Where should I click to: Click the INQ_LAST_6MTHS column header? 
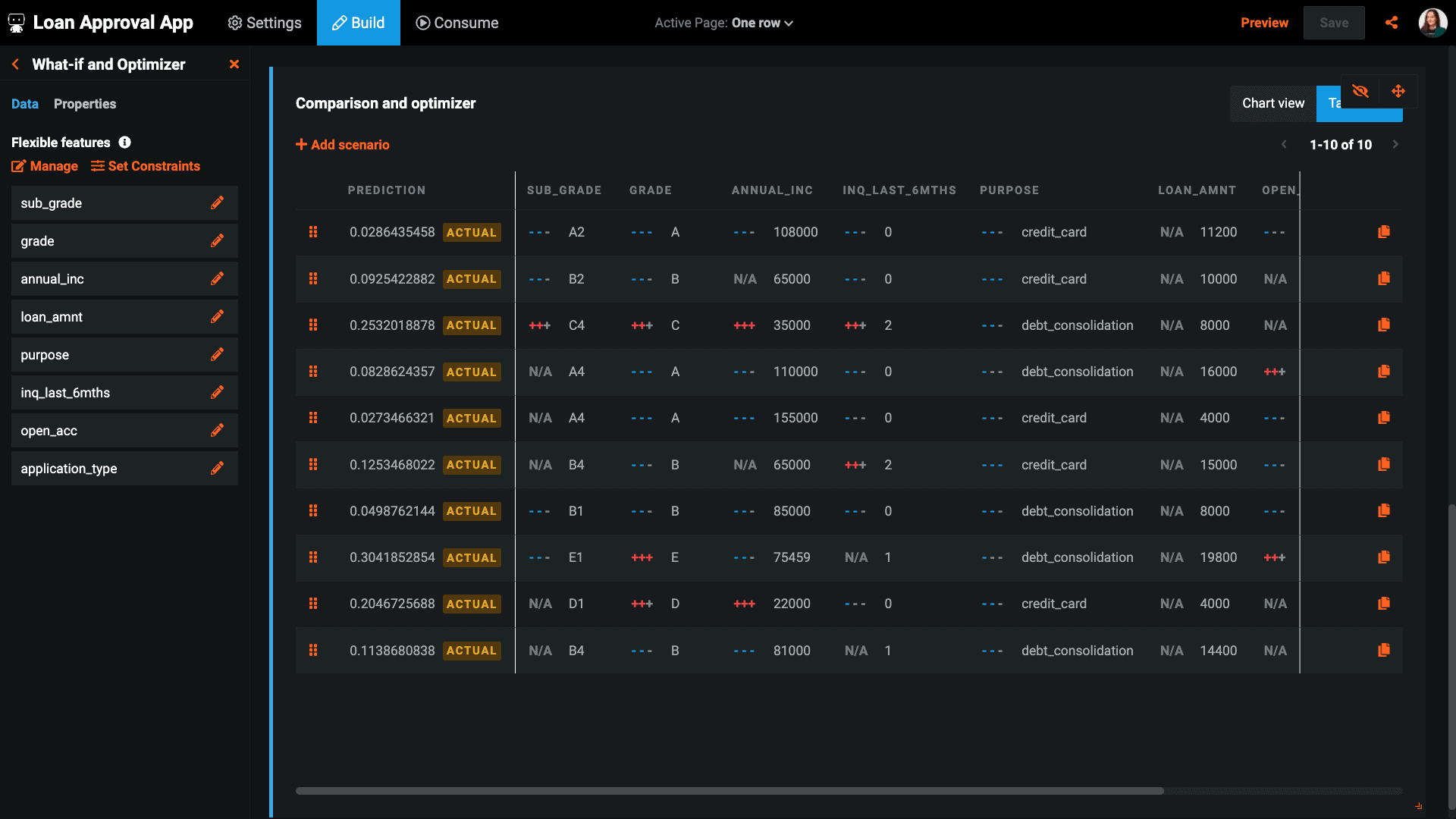pos(899,190)
